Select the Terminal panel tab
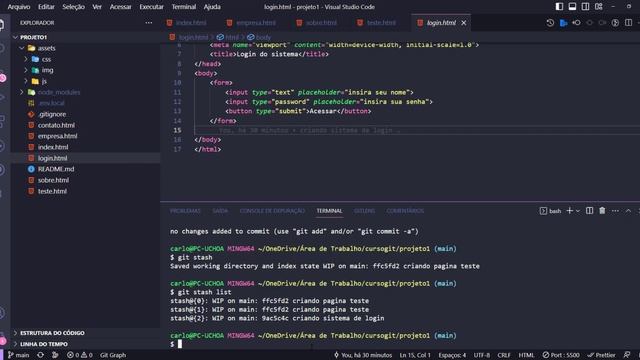 point(329,211)
